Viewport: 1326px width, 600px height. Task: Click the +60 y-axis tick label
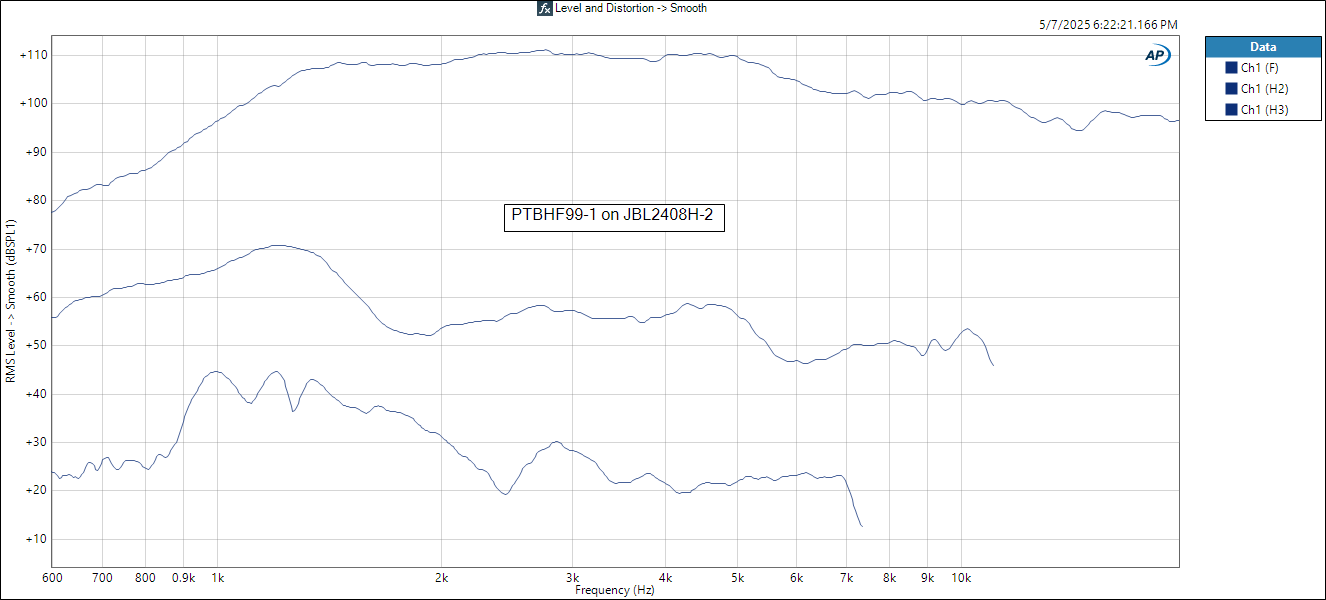coord(36,297)
